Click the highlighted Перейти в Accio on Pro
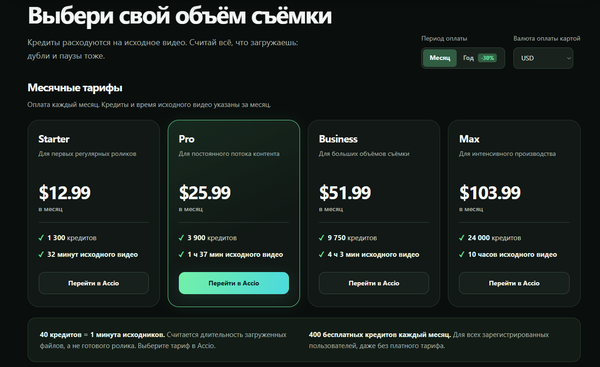Viewport: 600px width, 367px height. pos(233,283)
